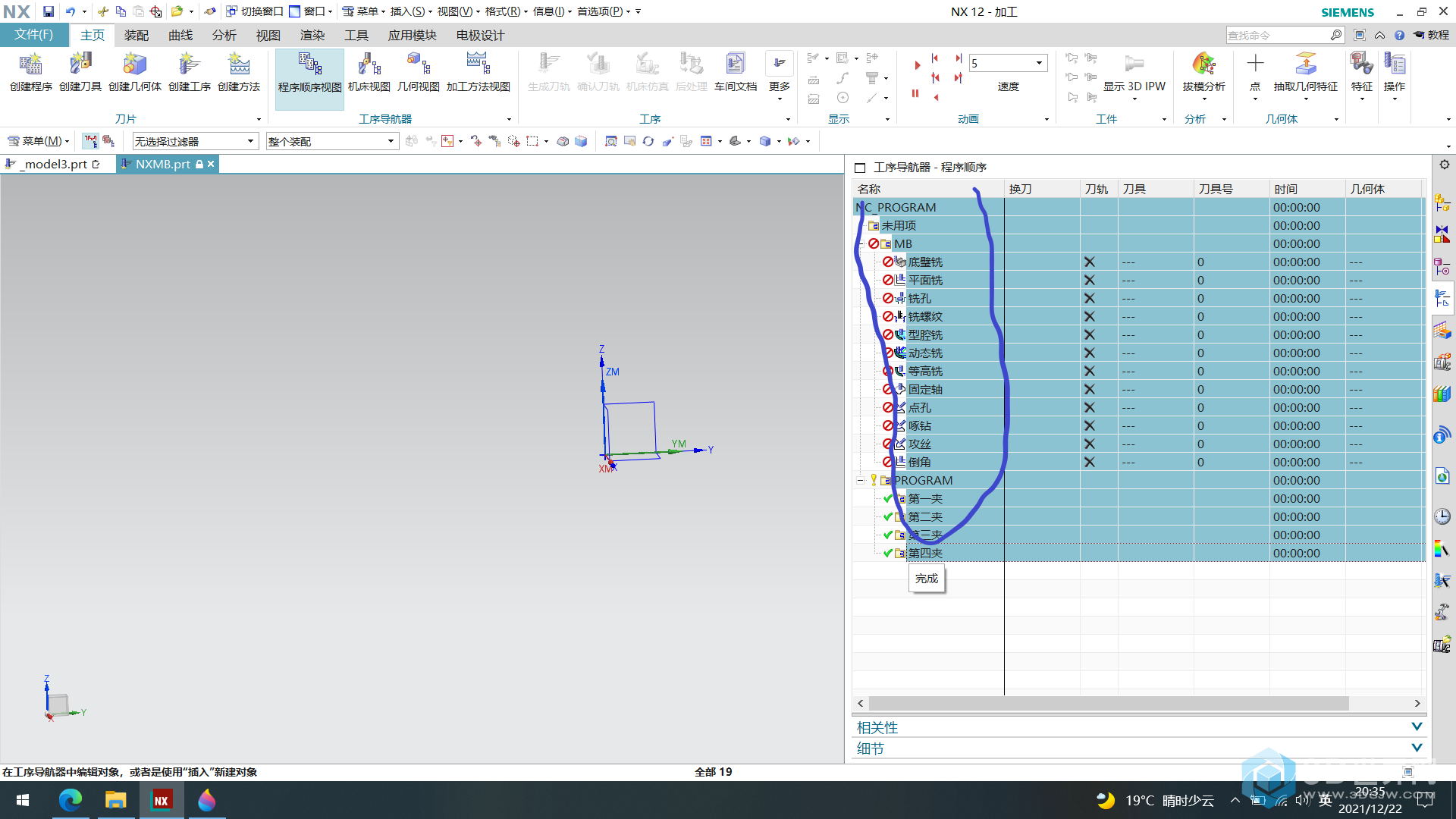Click the Tutorials (教程) button
1456x819 pixels.
coord(1431,35)
